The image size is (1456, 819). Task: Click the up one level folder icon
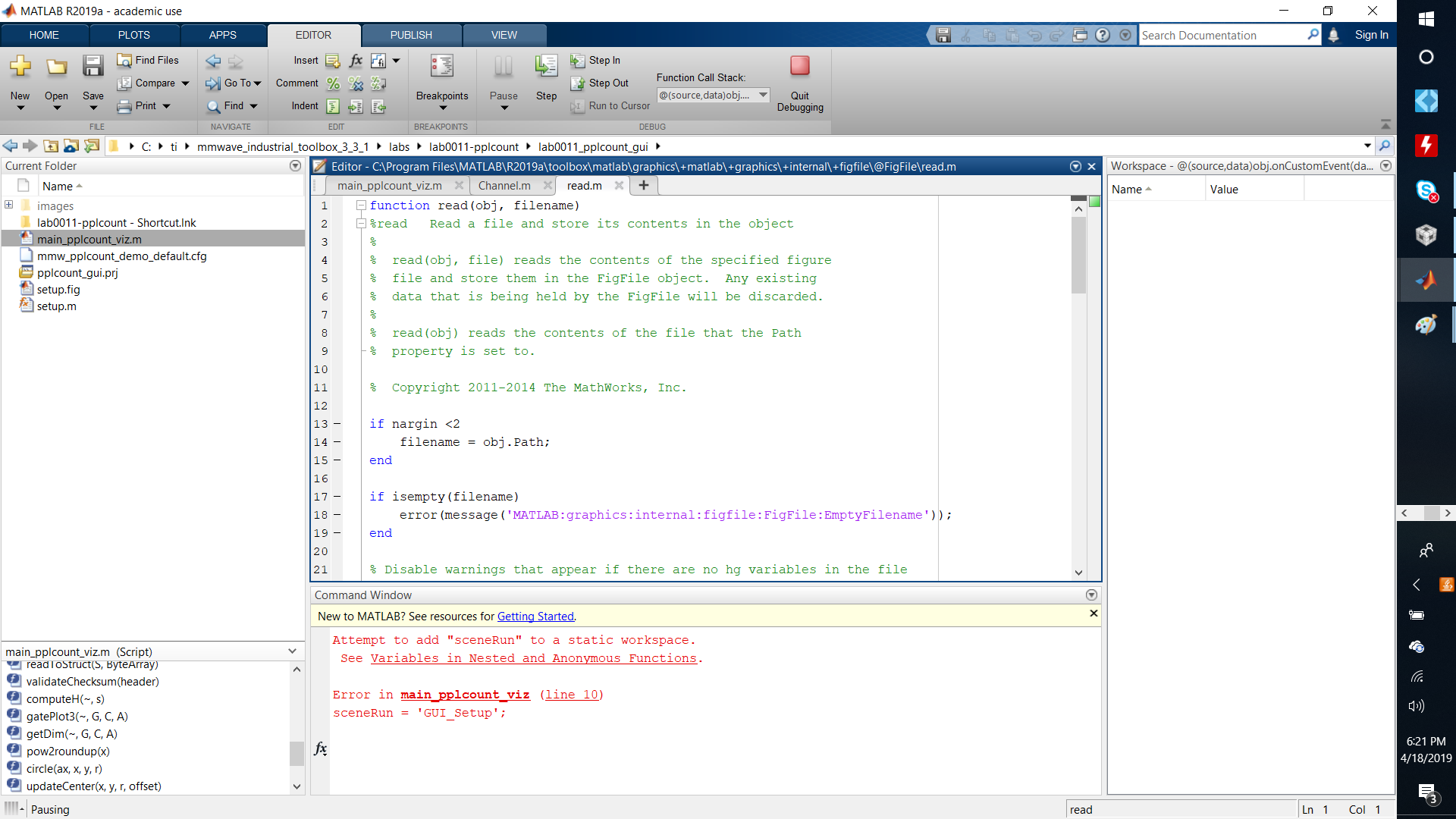pyautogui.click(x=51, y=146)
